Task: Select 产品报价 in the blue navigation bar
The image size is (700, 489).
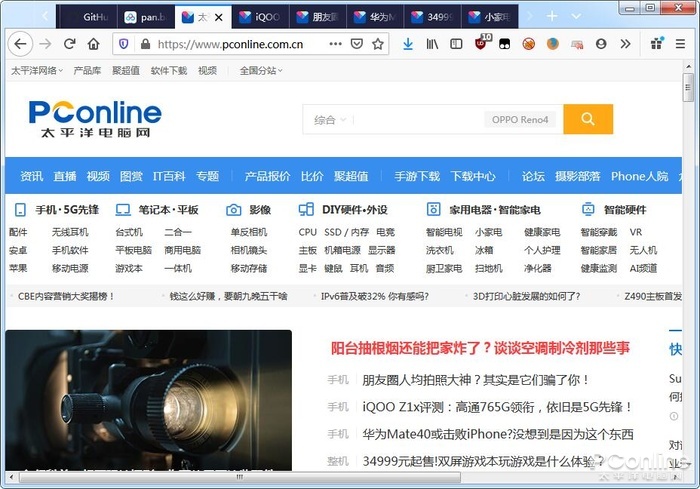Action: tap(267, 176)
